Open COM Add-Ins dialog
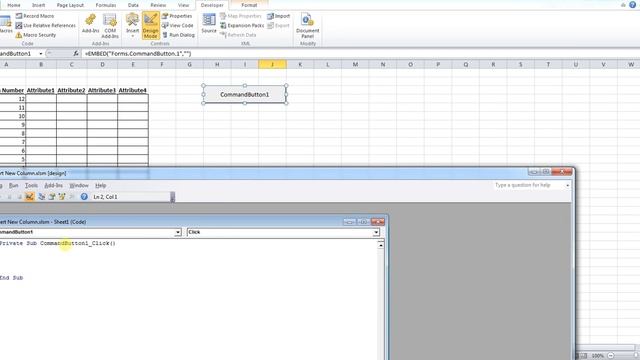 pyautogui.click(x=110, y=26)
